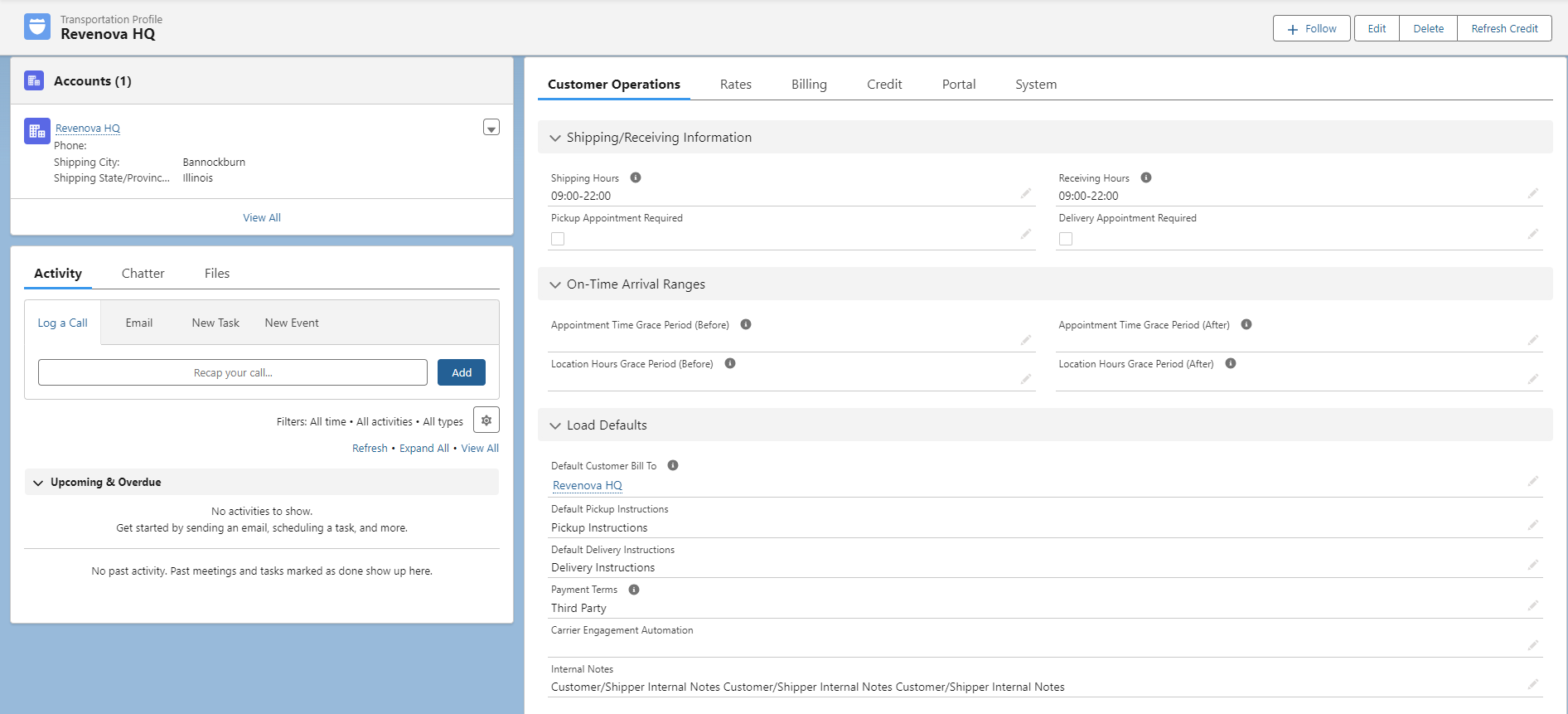
Task: Edit Default Delivery Instructions pencil icon
Action: tap(1533, 565)
